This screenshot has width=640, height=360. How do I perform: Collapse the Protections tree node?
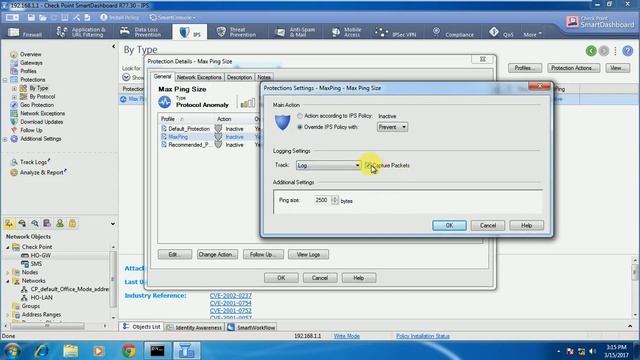tap(5, 80)
